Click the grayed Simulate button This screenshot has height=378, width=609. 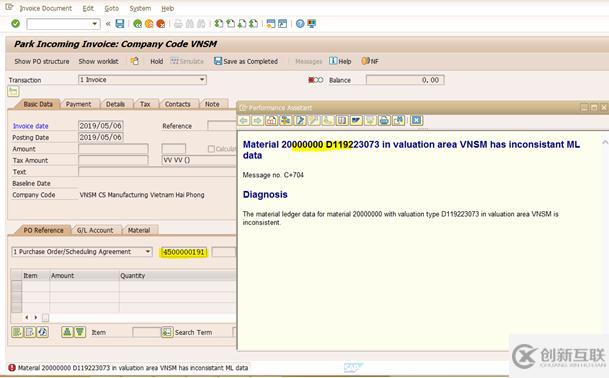coord(187,61)
